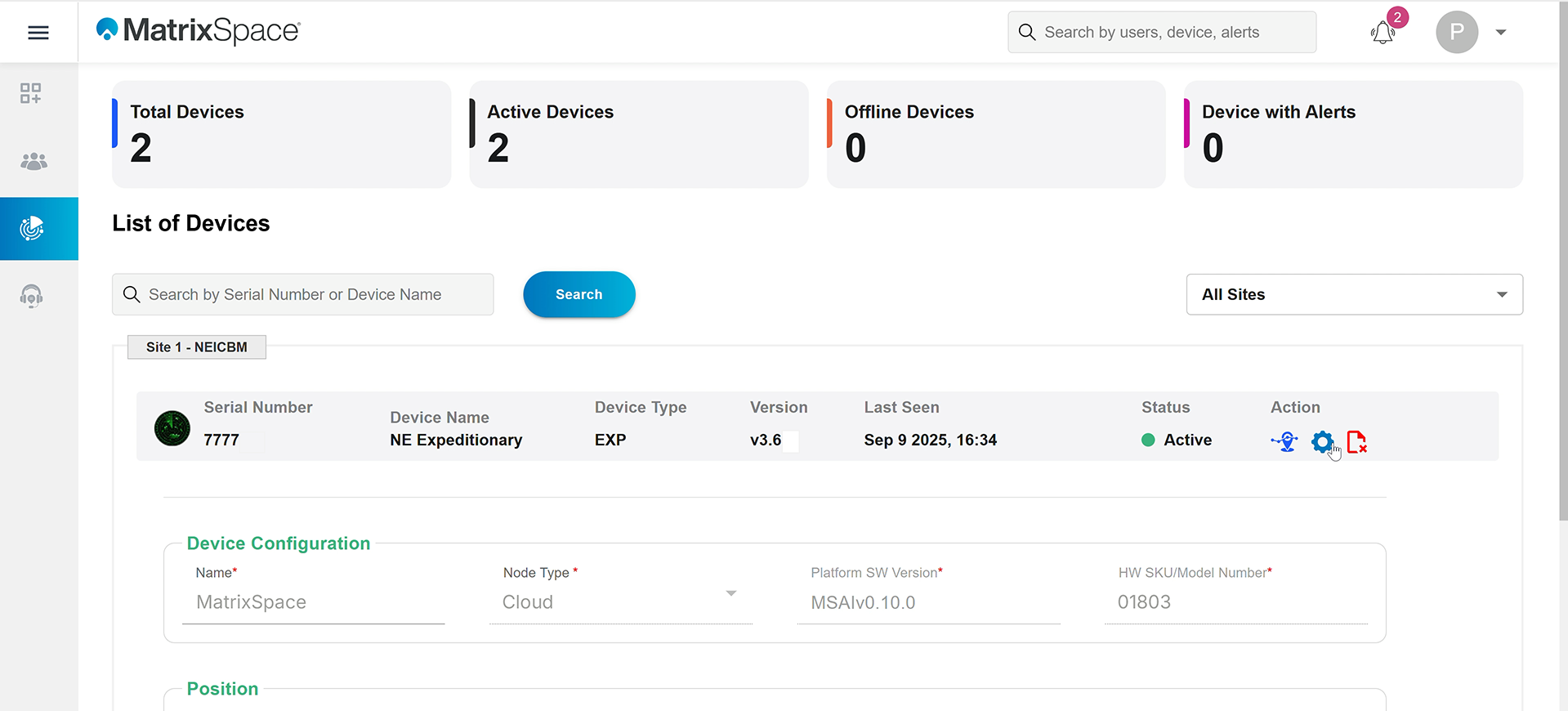Click the red delete file icon

click(x=1357, y=442)
